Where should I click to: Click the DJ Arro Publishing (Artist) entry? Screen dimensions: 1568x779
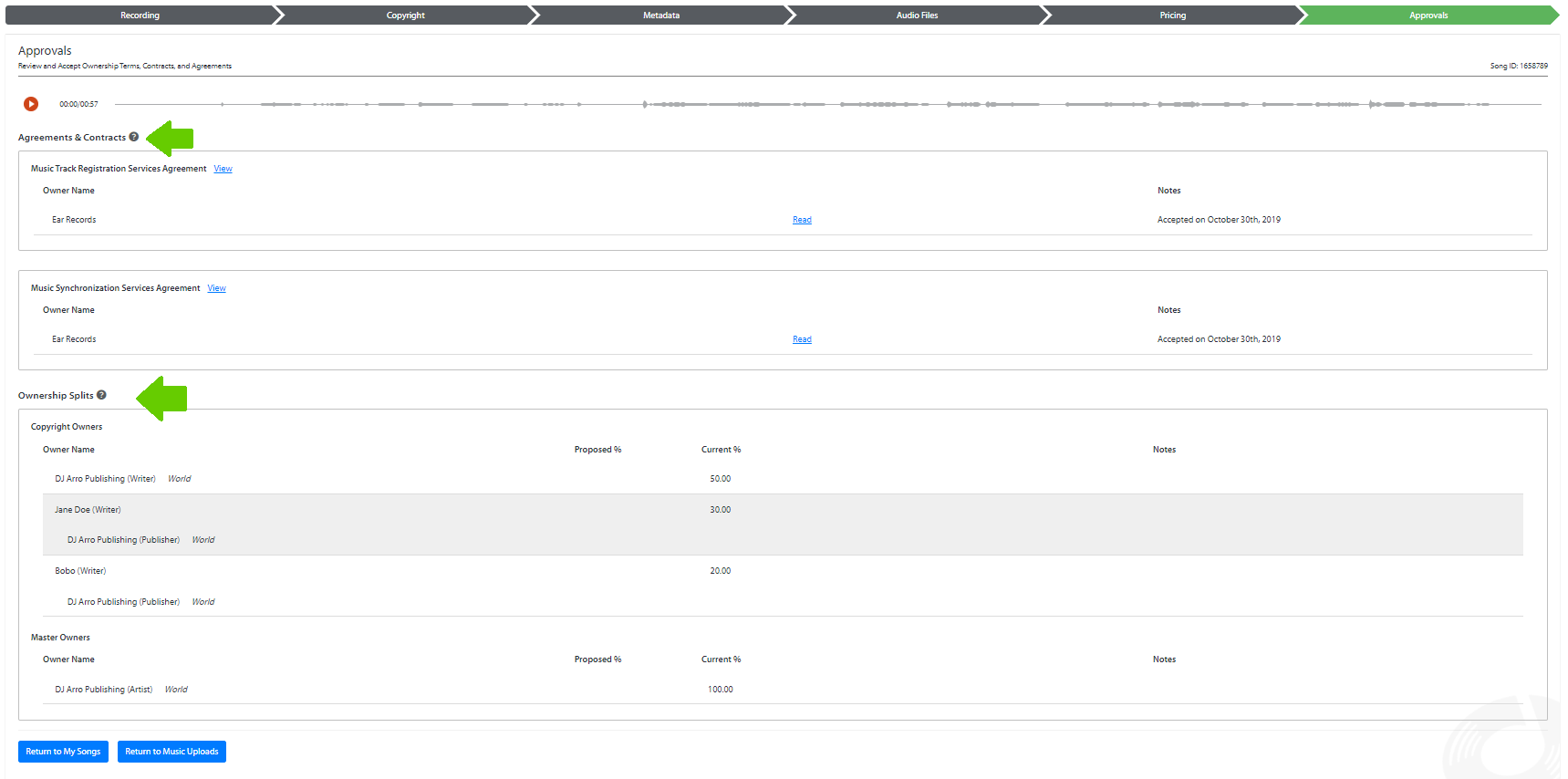click(103, 690)
